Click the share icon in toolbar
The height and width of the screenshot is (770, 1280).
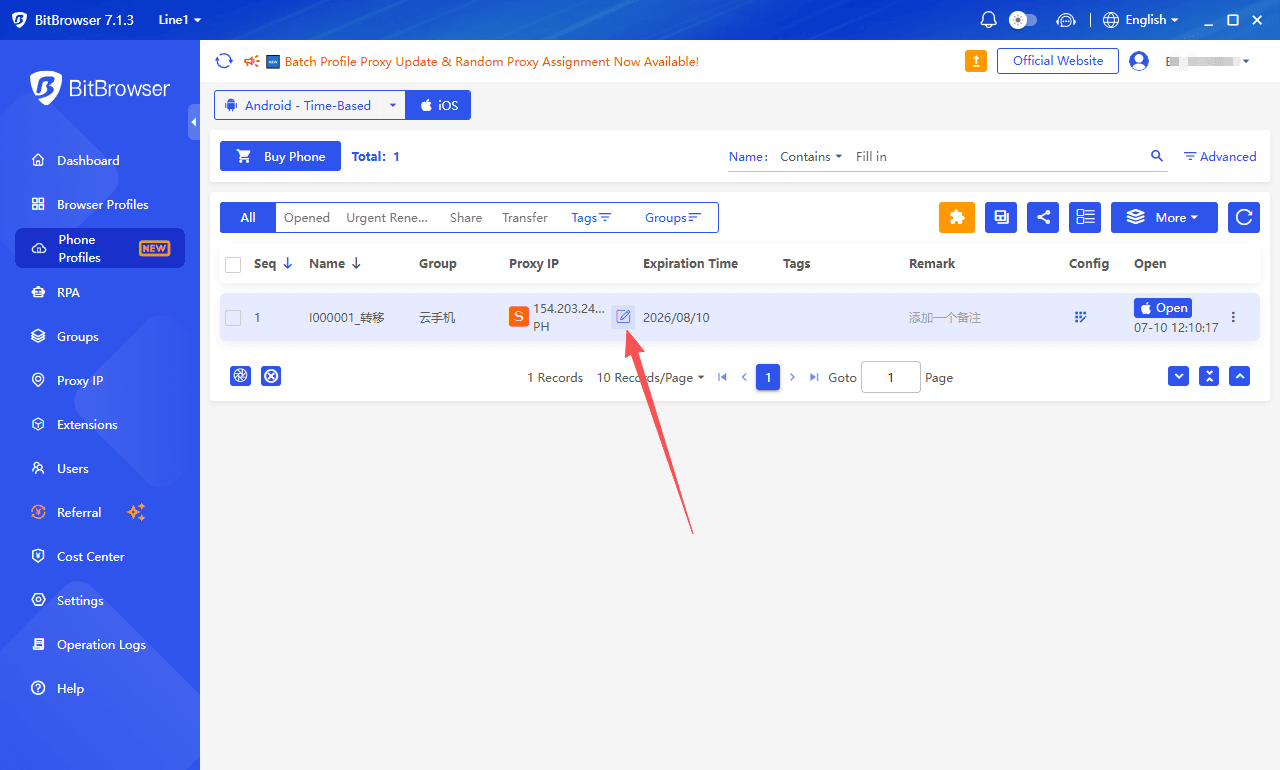point(1043,217)
